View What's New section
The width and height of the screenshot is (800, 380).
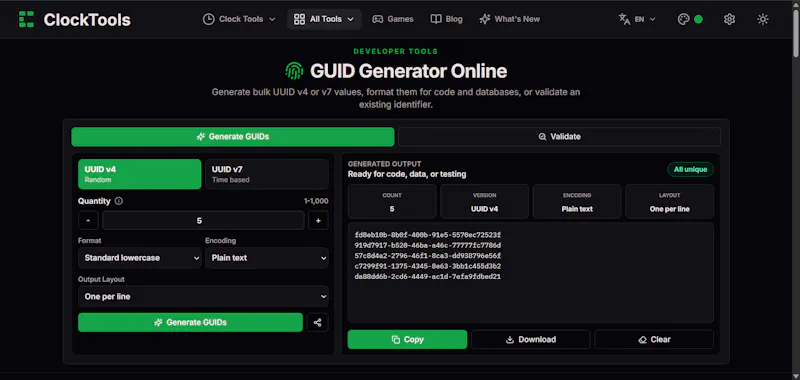[x=509, y=19]
